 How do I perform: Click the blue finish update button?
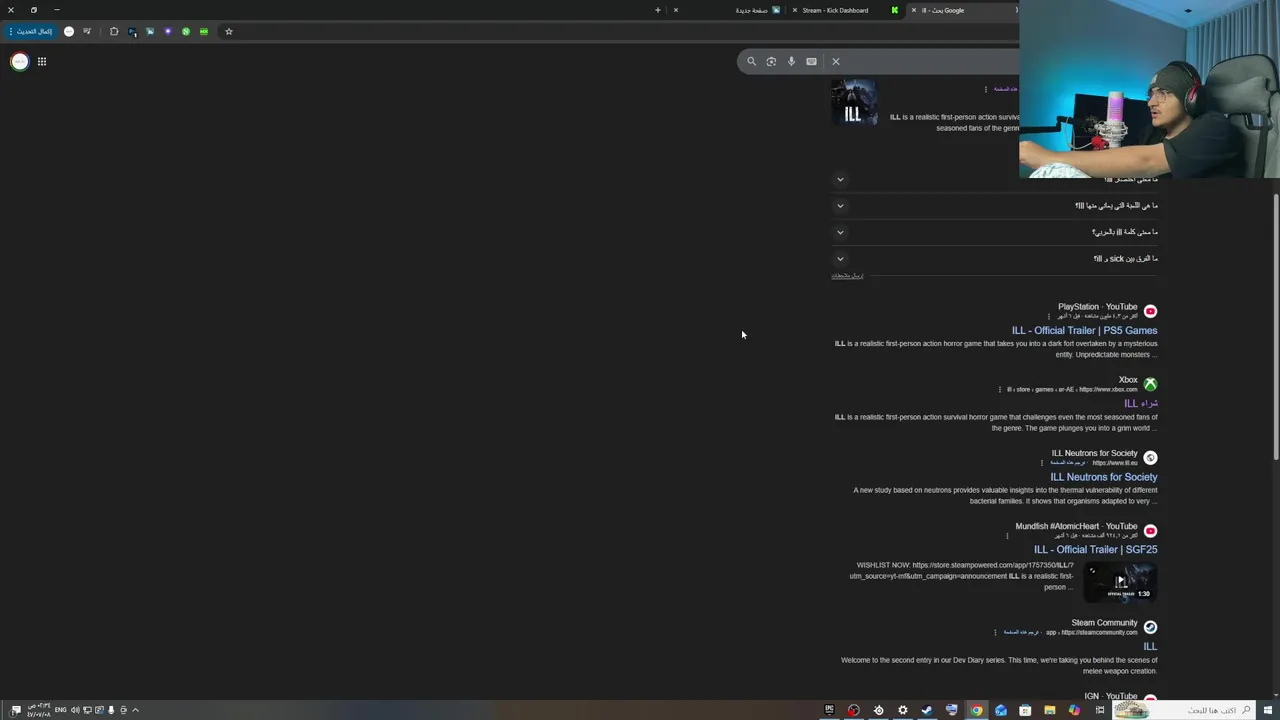pos(32,31)
